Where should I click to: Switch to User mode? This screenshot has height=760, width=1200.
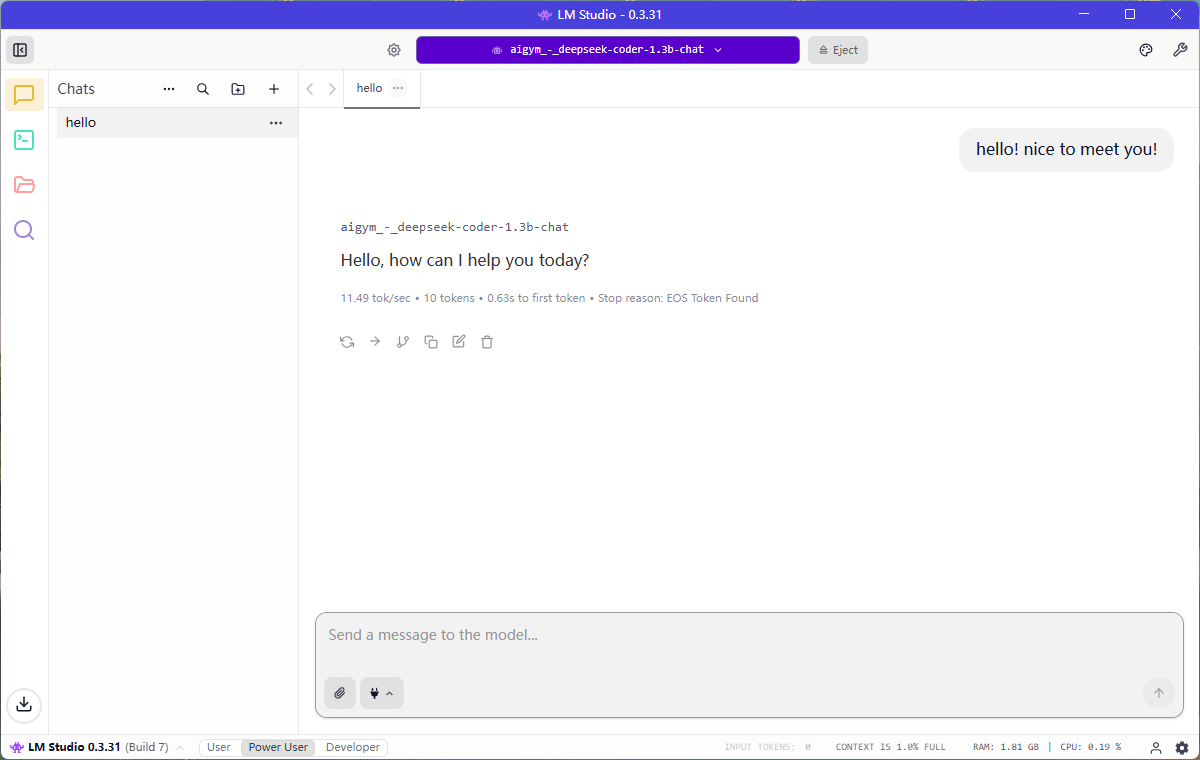point(219,747)
